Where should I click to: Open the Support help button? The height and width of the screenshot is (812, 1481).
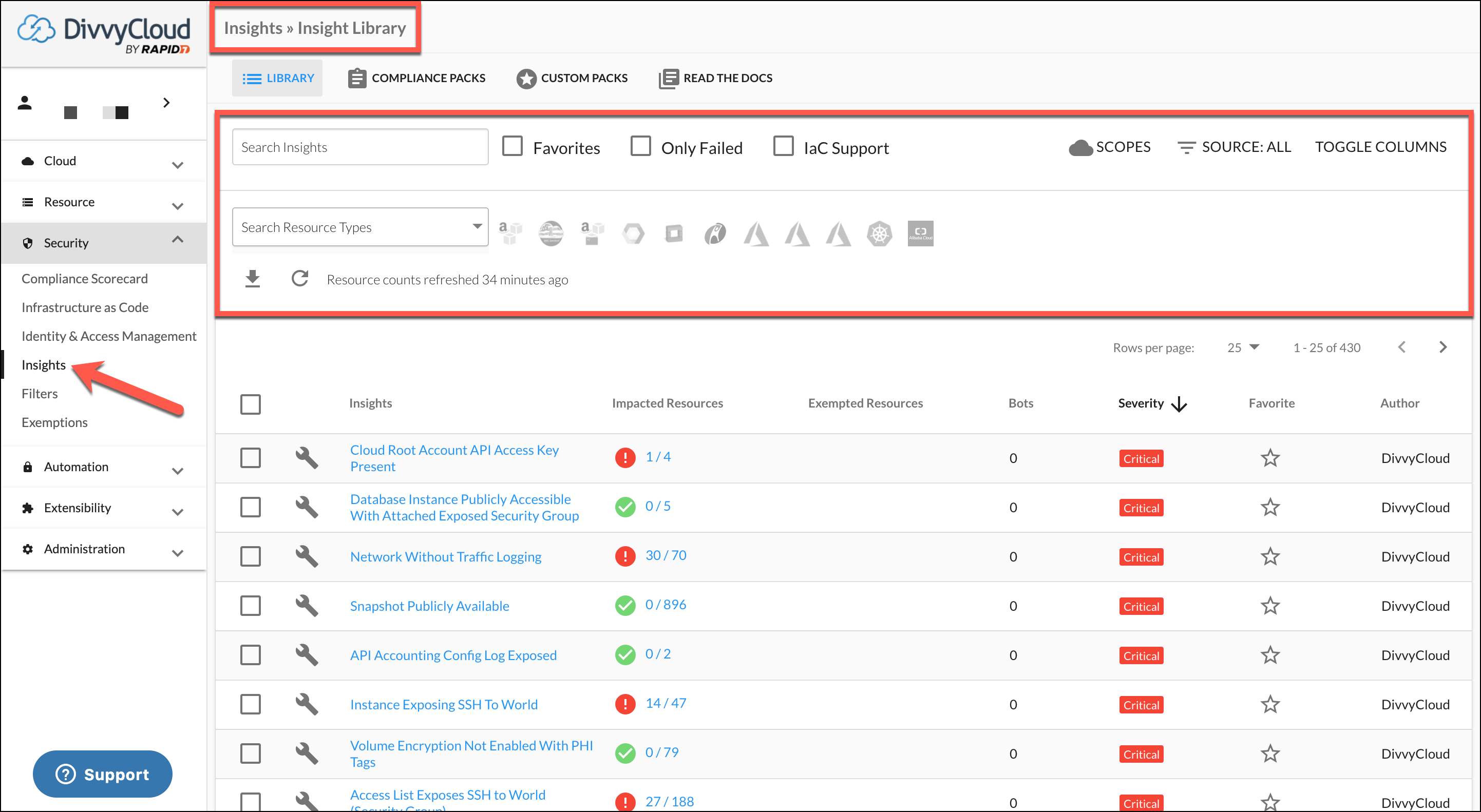coord(102,774)
